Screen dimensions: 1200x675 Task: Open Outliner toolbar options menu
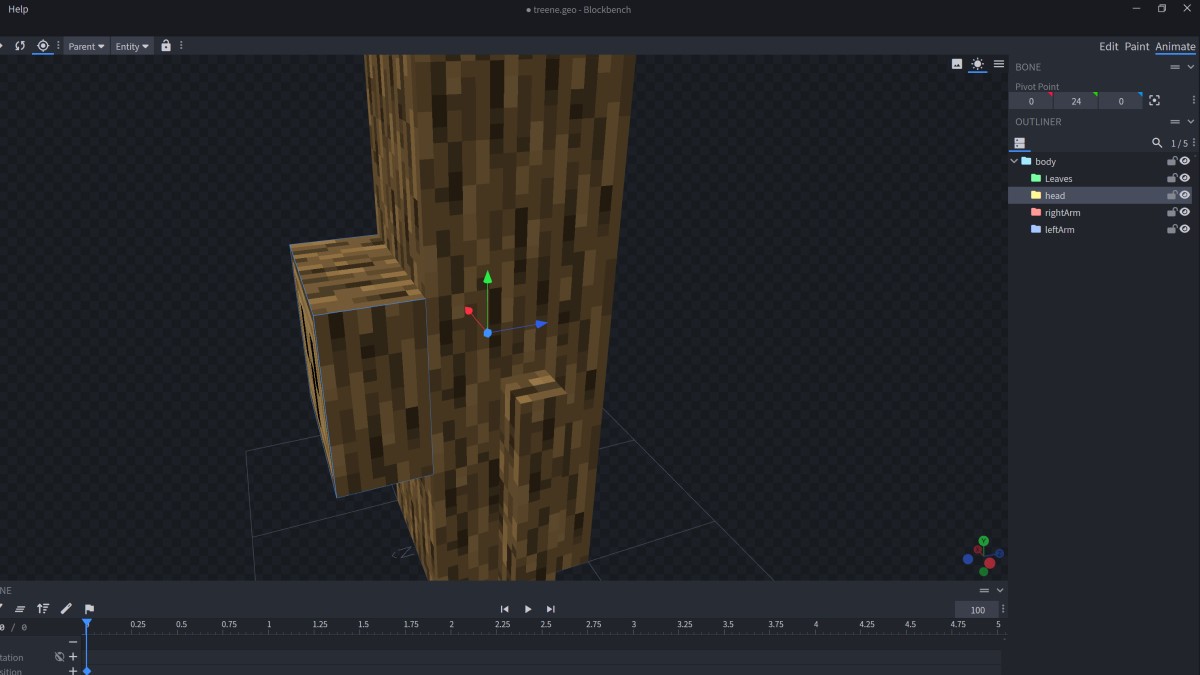click(1194, 143)
